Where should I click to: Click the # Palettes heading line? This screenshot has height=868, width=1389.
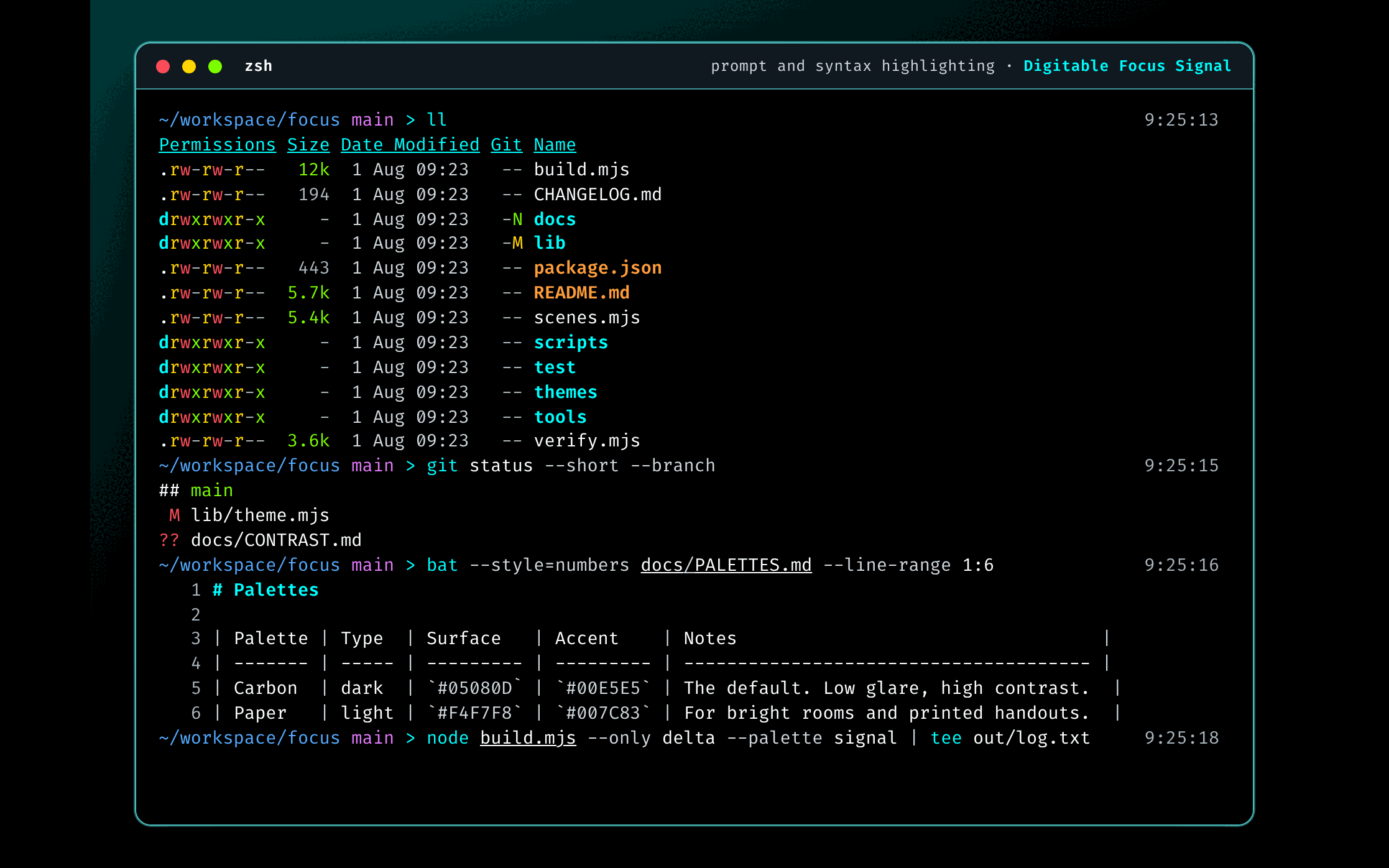pyautogui.click(x=265, y=590)
